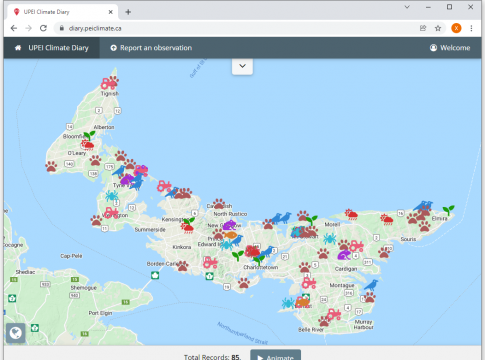Click the Total Records: 85 text
Screen dimensions: 485x360
pos(212,357)
